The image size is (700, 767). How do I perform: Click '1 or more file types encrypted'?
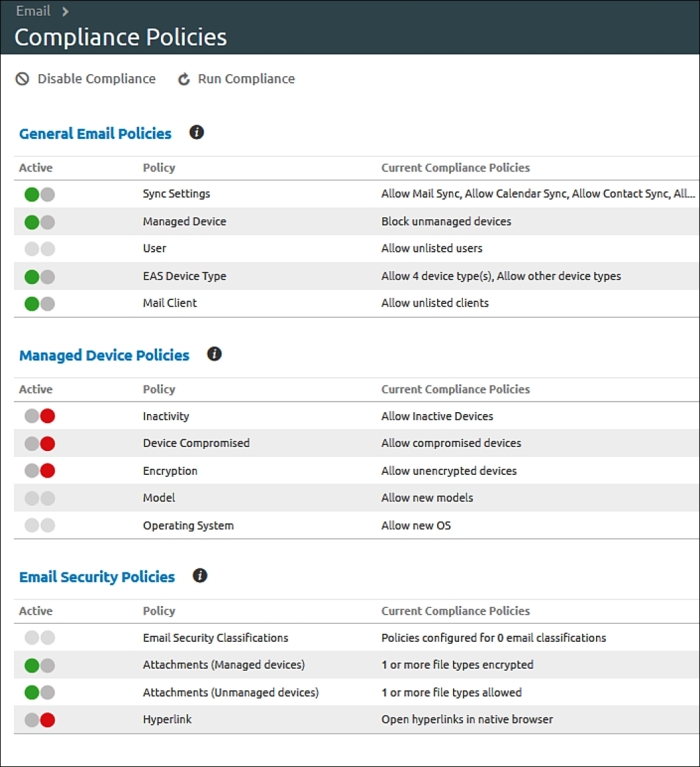tap(457, 665)
